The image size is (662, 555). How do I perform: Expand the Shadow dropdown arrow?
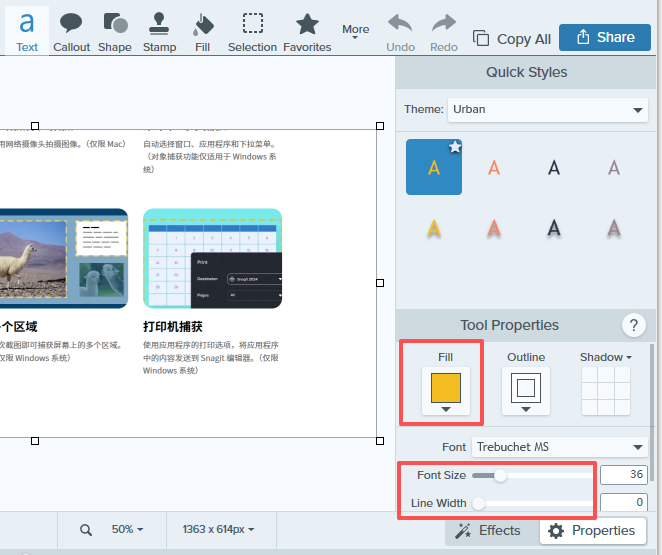(x=629, y=357)
